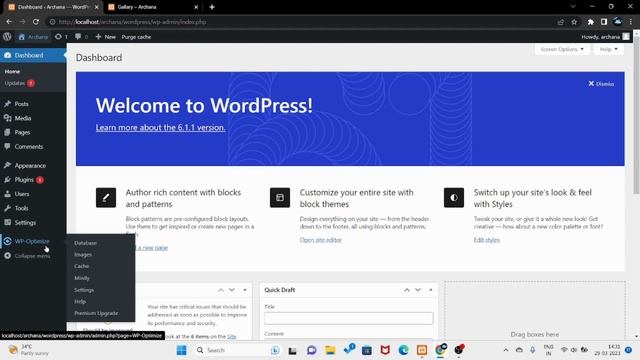Open the Media menu icon
Viewport: 640px width, 360px height.
coord(7,118)
